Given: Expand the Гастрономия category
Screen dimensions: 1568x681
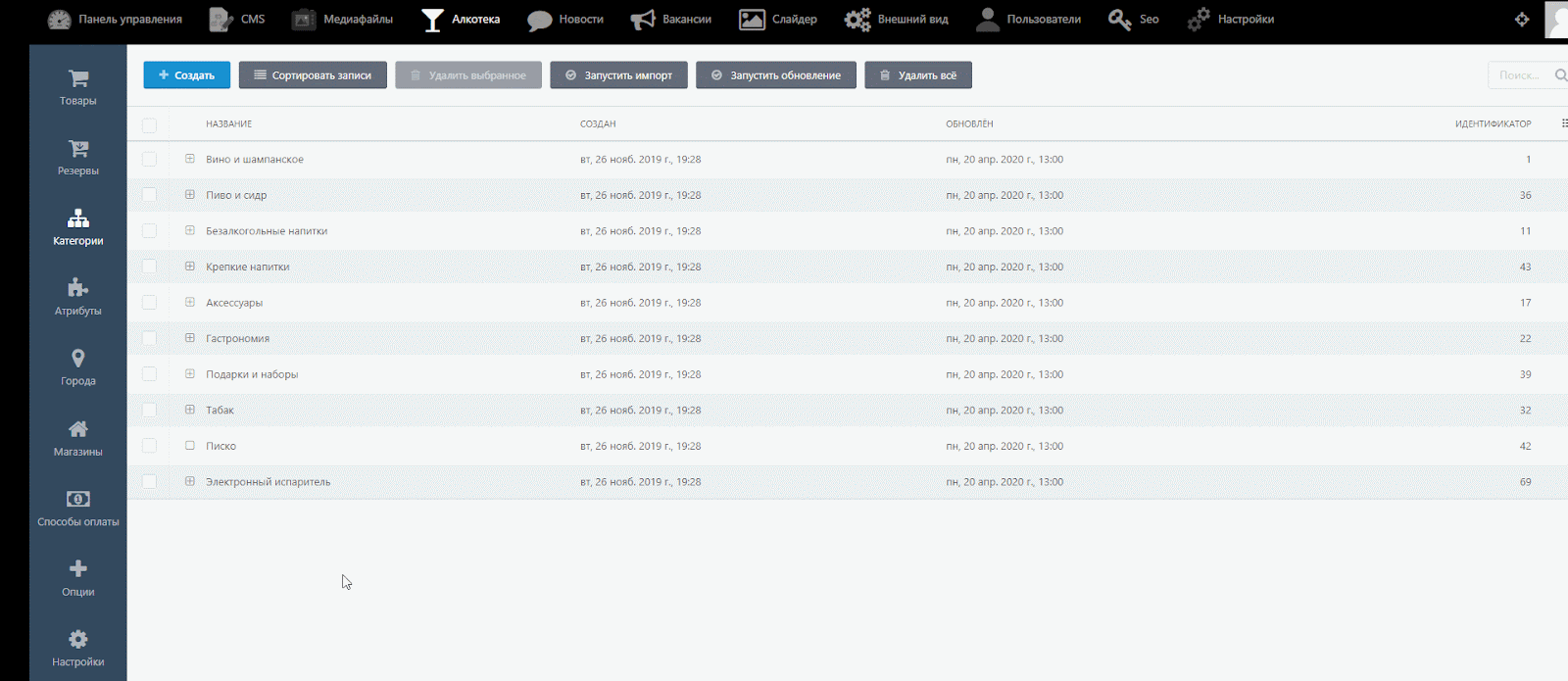Looking at the screenshot, I should (190, 337).
